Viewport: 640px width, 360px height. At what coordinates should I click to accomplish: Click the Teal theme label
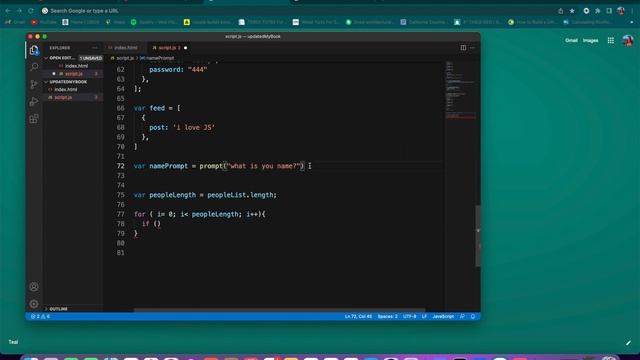coord(13,342)
